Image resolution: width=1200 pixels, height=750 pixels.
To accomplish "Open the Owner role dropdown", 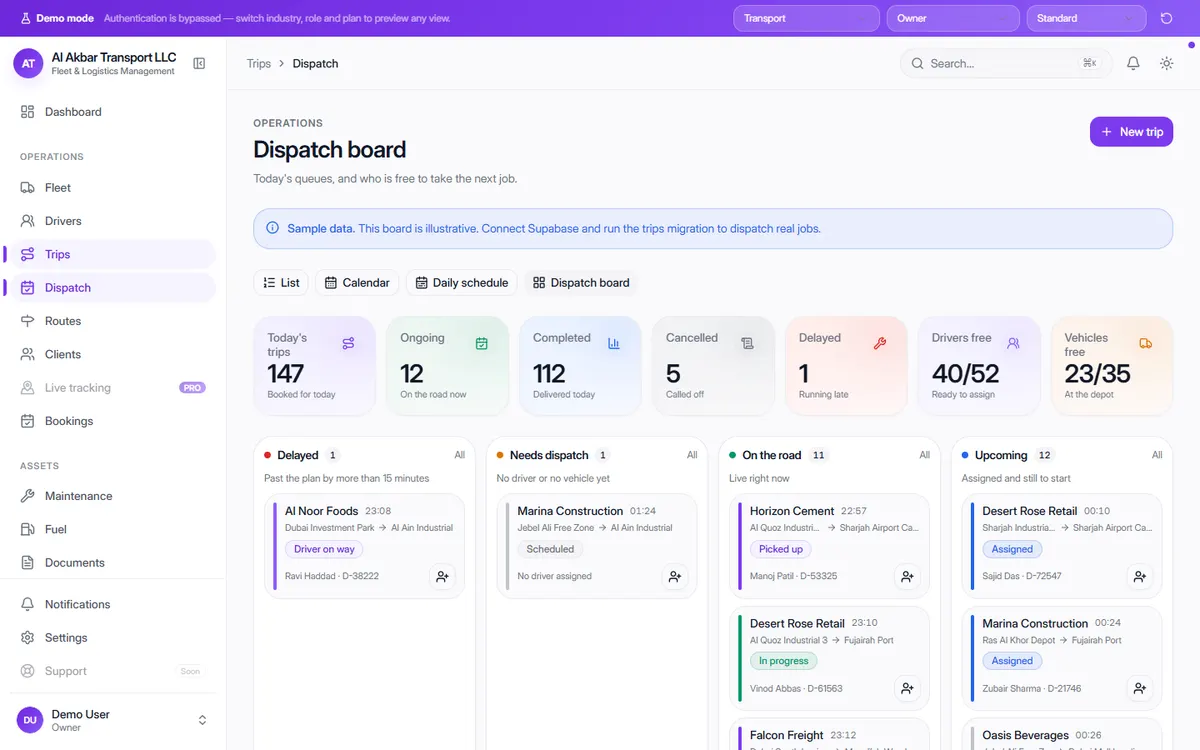I will point(953,18).
